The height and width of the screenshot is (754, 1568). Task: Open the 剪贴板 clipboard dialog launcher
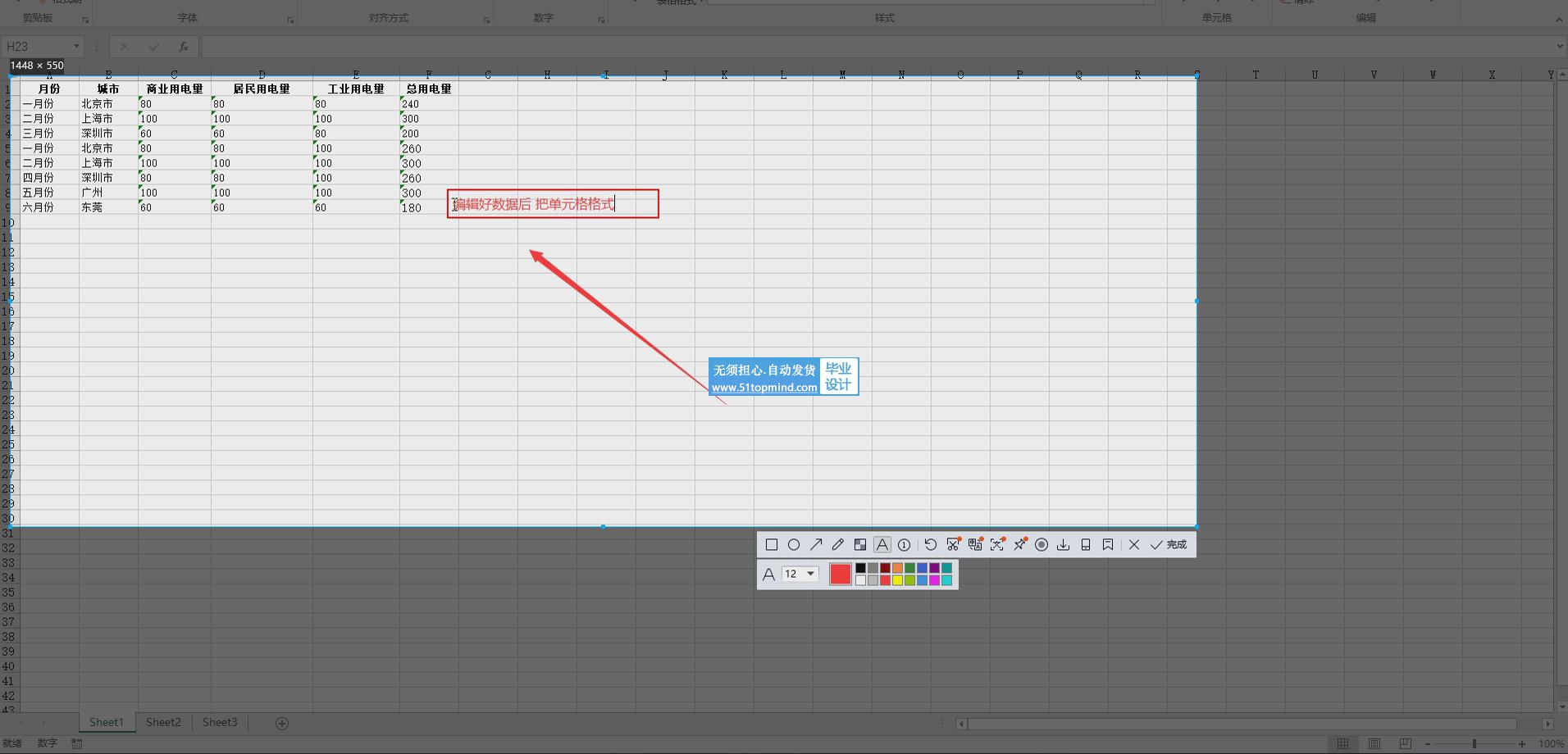(85, 20)
